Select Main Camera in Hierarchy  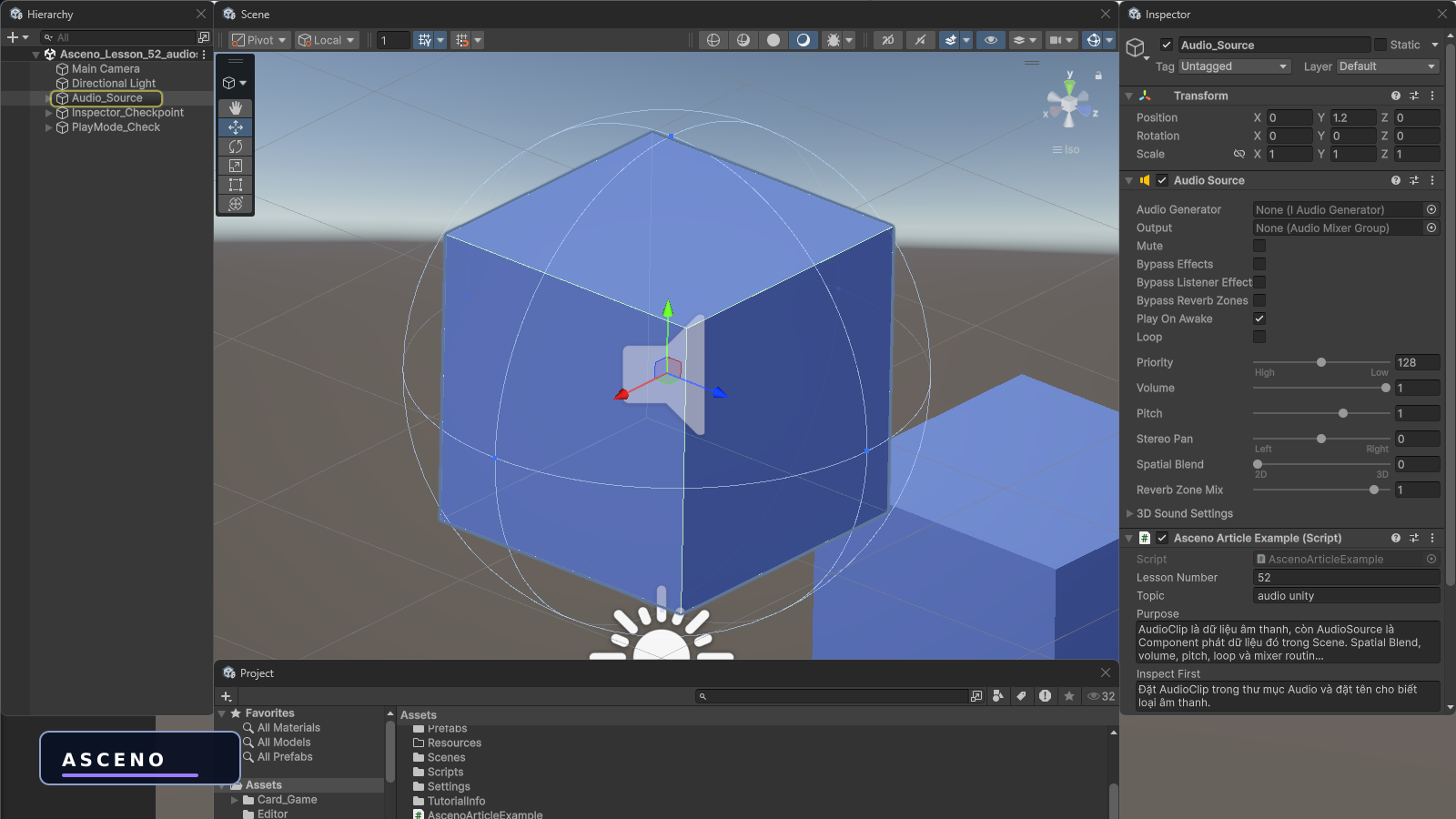pyautogui.click(x=106, y=69)
